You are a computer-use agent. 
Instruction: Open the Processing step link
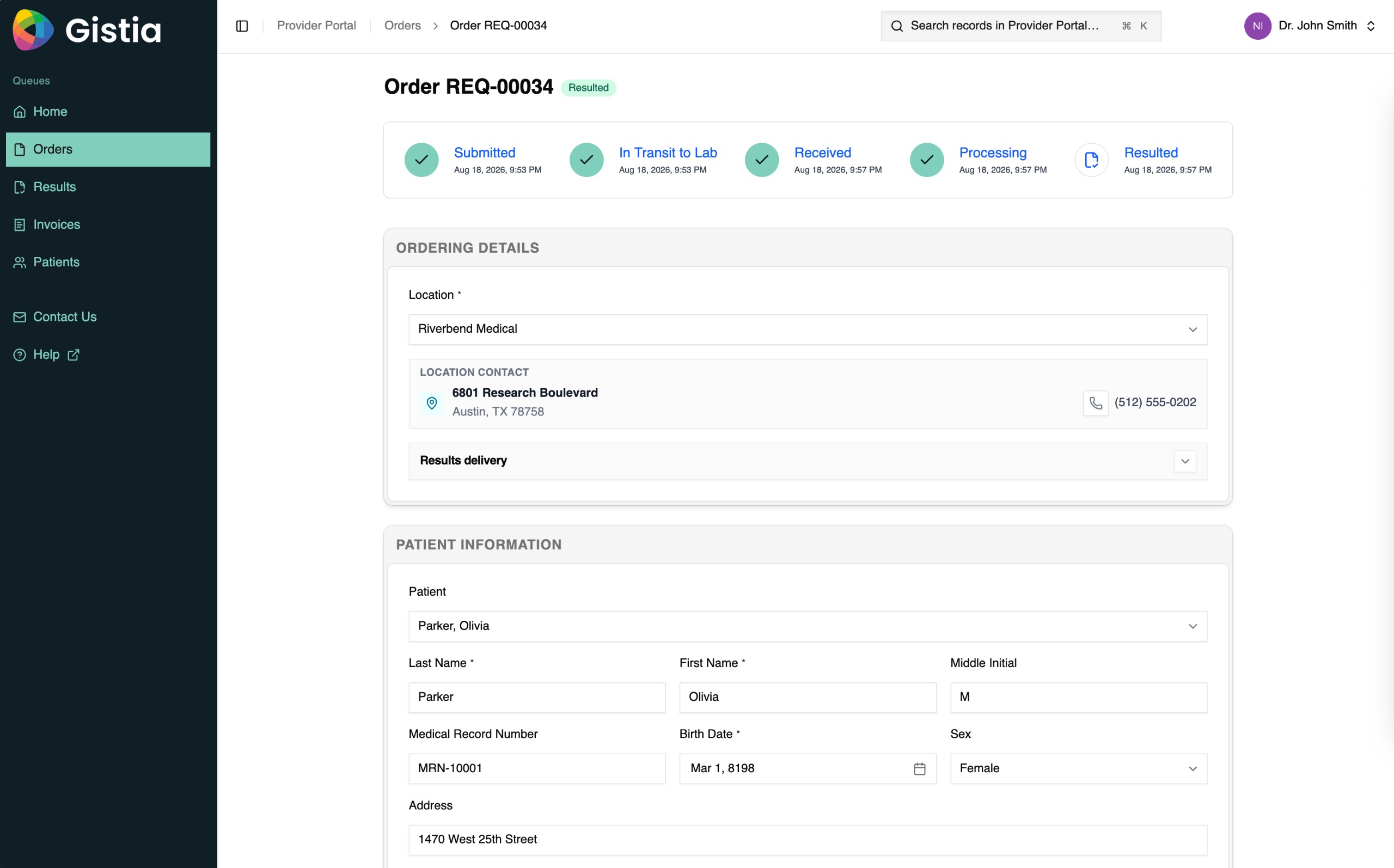pyautogui.click(x=993, y=152)
